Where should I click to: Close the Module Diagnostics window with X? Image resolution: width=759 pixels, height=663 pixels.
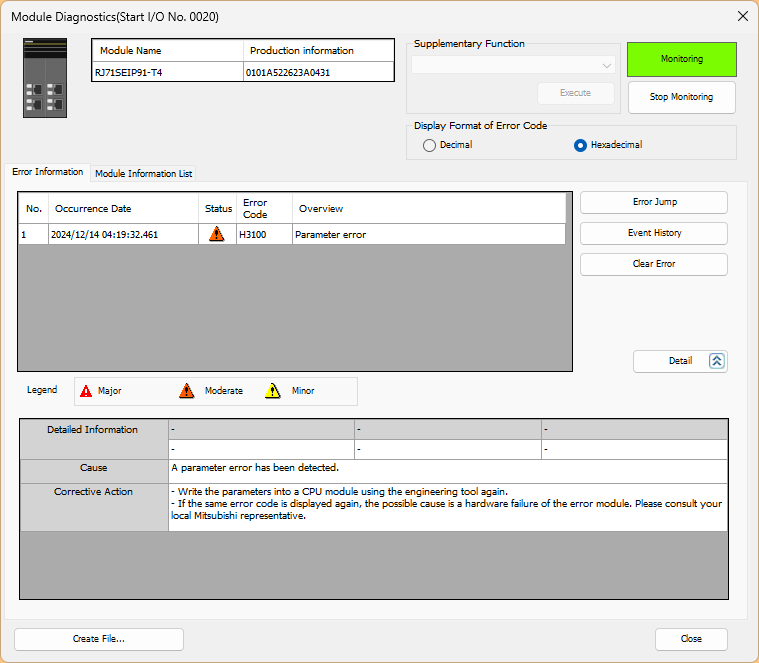point(742,16)
